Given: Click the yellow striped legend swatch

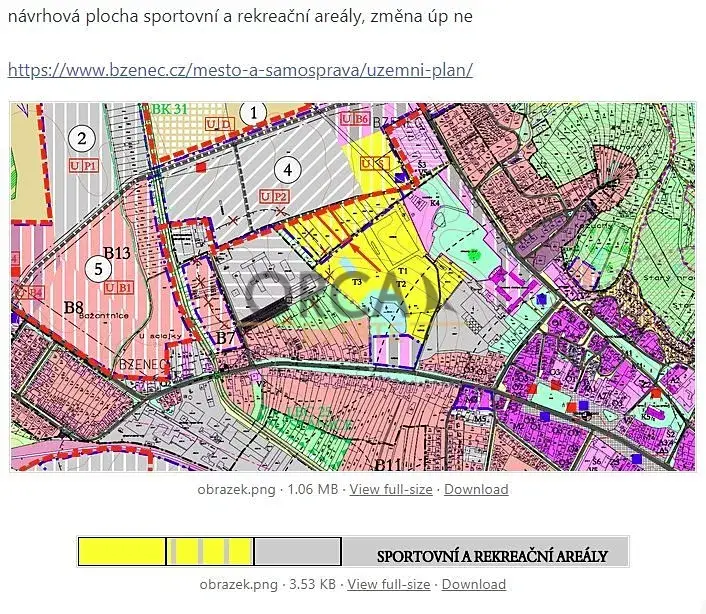Looking at the screenshot, I should (x=210, y=552).
